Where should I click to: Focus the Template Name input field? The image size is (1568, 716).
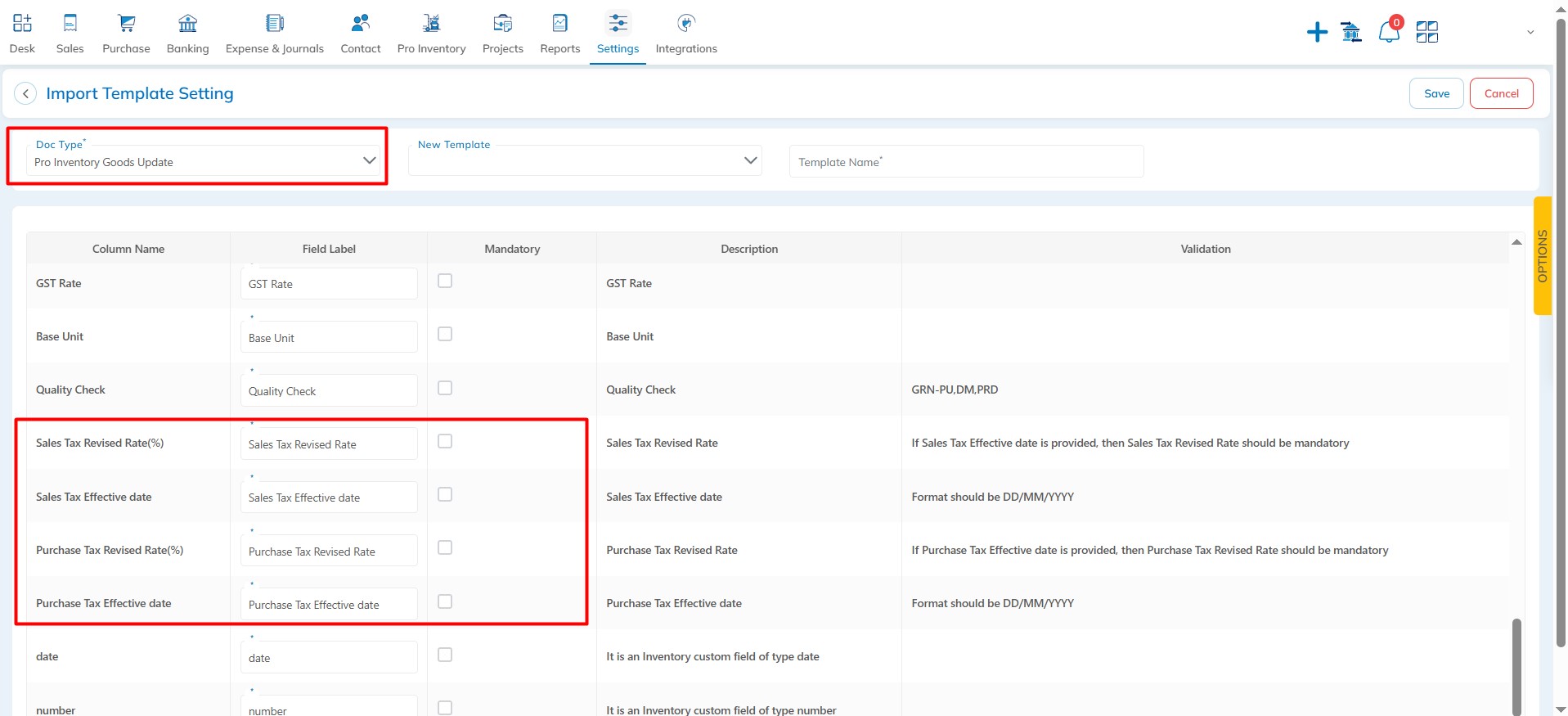point(966,162)
